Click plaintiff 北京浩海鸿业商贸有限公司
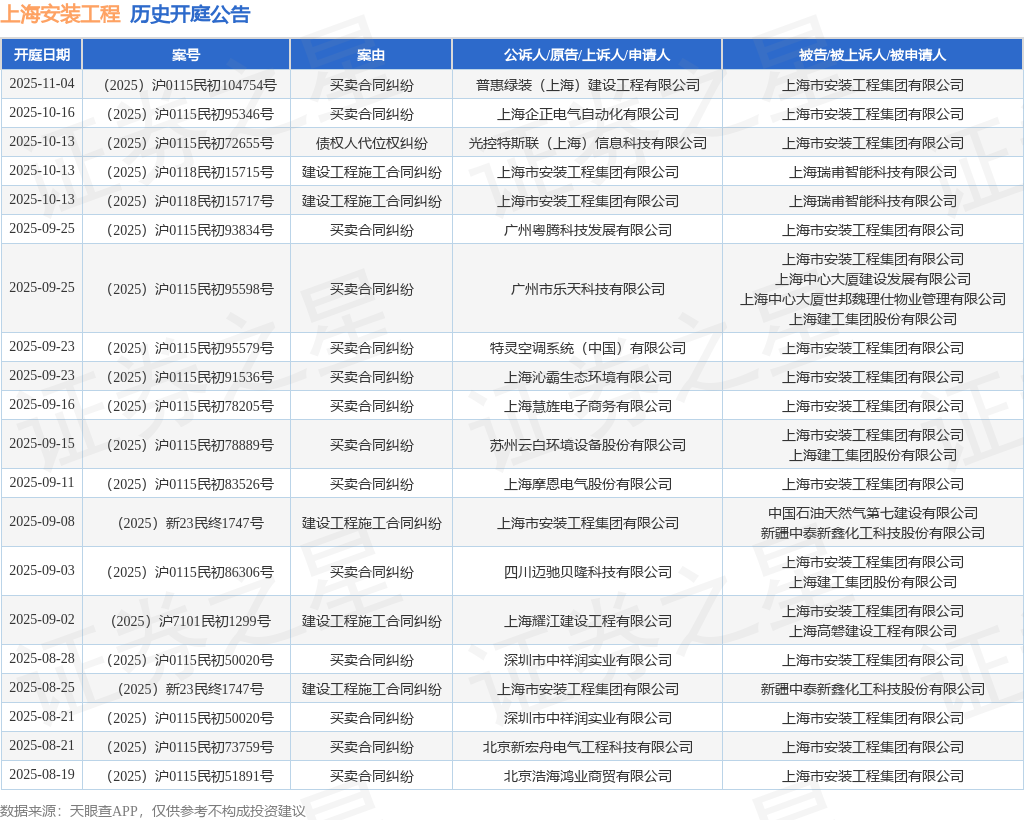The image size is (1024, 820). tap(588, 776)
